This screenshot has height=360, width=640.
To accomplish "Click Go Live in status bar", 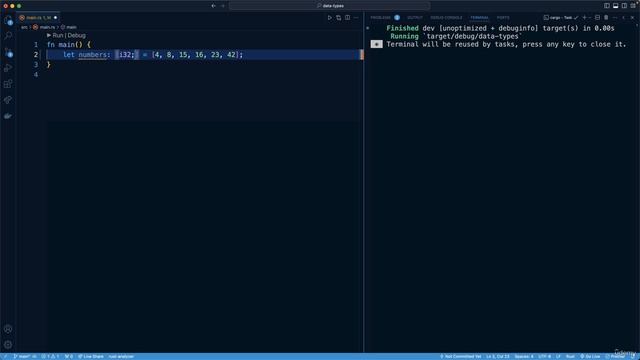I will tap(590, 356).
